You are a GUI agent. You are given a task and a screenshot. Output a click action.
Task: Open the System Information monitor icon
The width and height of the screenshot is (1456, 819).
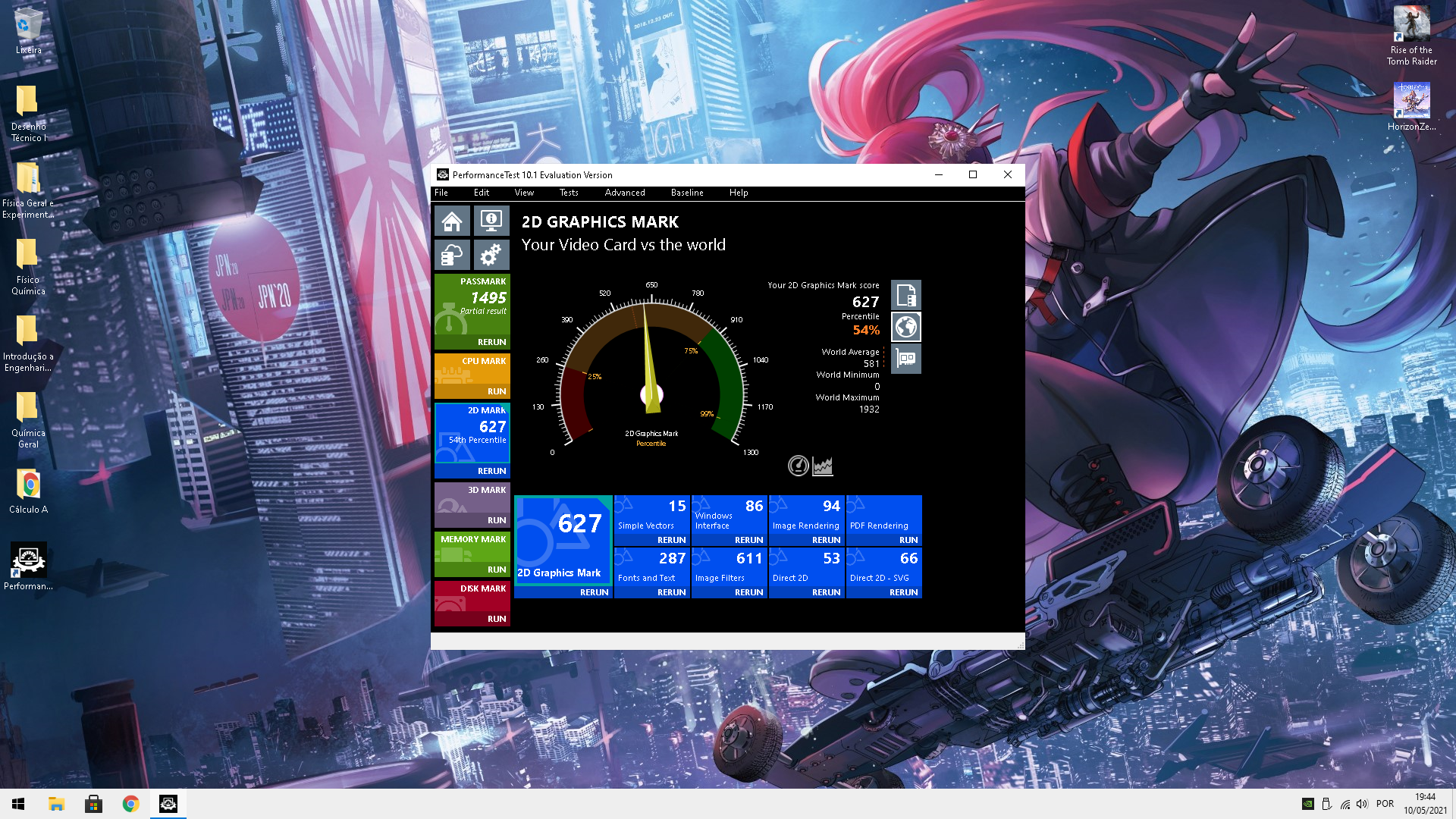tap(491, 221)
